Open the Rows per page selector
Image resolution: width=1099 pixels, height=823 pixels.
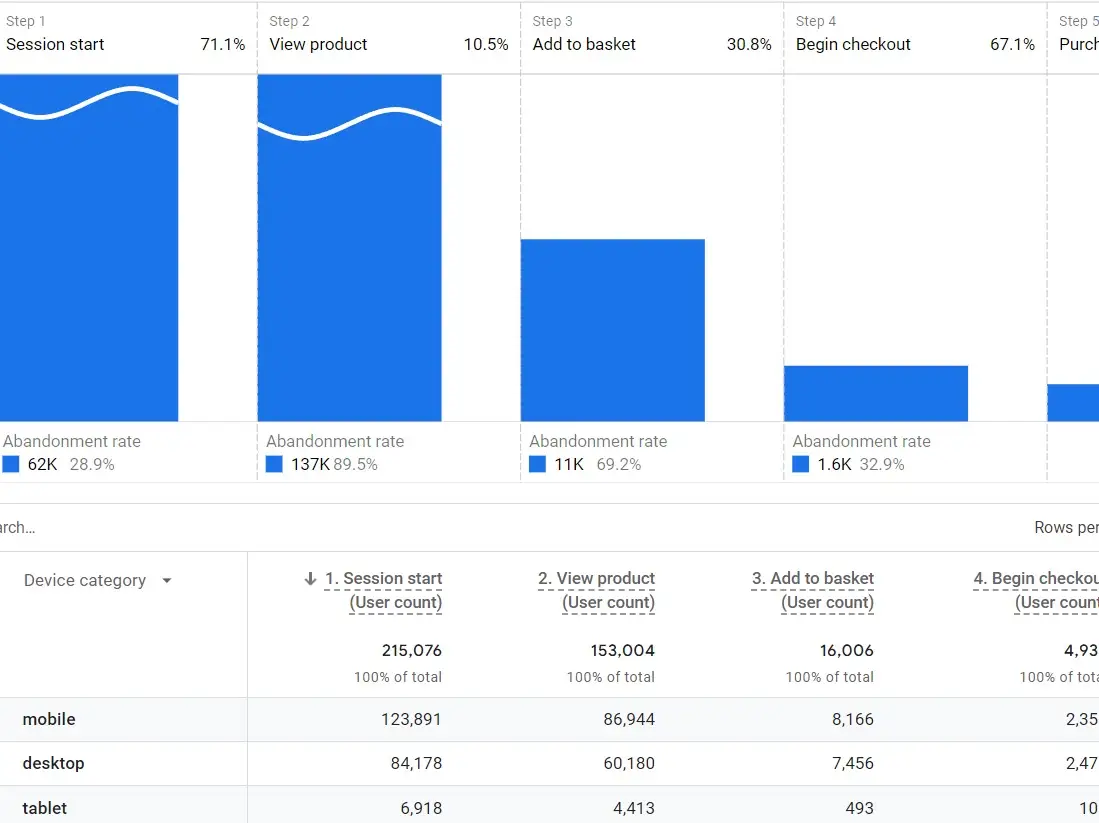pyautogui.click(x=1065, y=528)
